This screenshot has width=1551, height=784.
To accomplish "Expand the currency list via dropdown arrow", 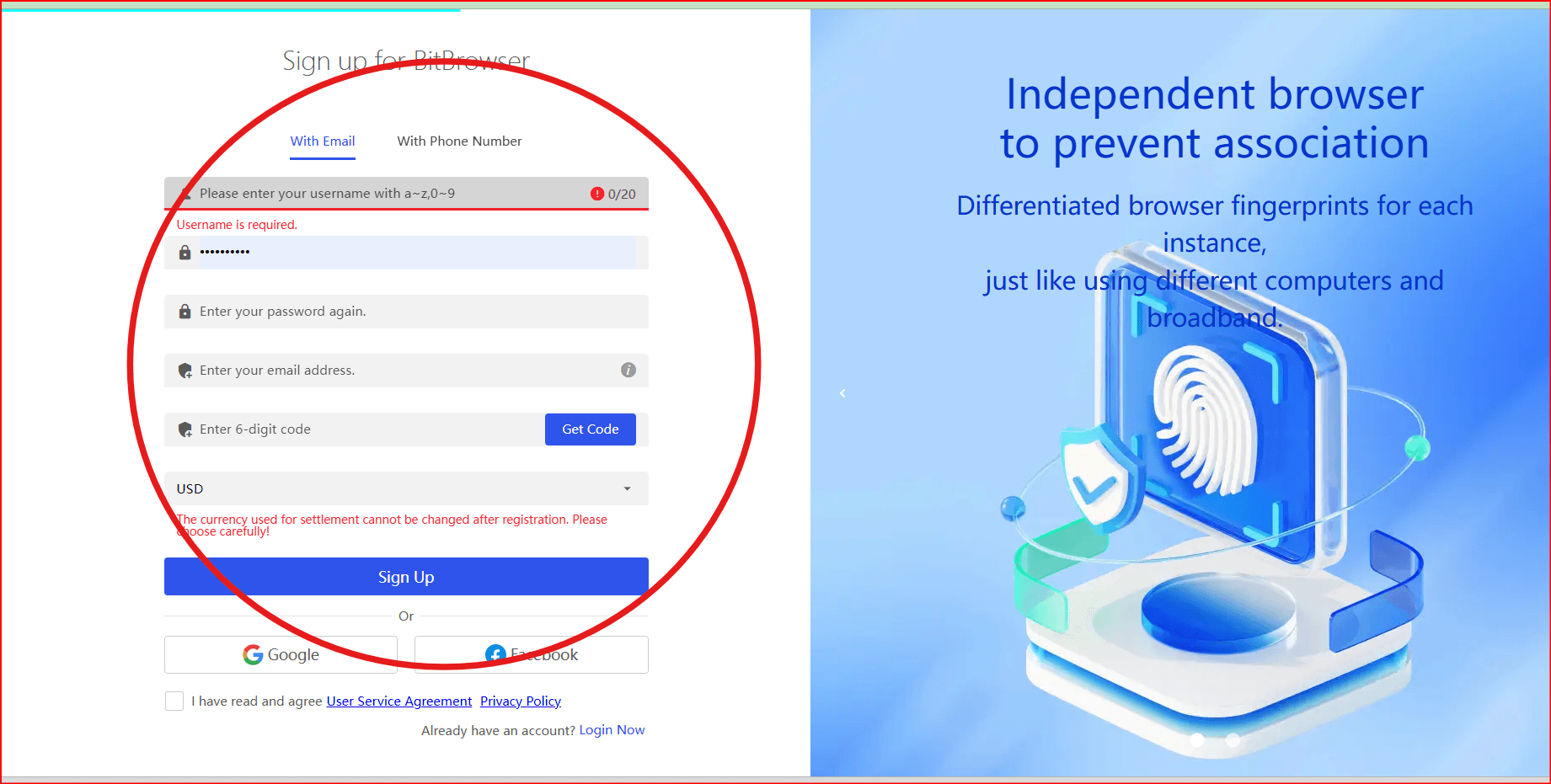I will coord(627,488).
